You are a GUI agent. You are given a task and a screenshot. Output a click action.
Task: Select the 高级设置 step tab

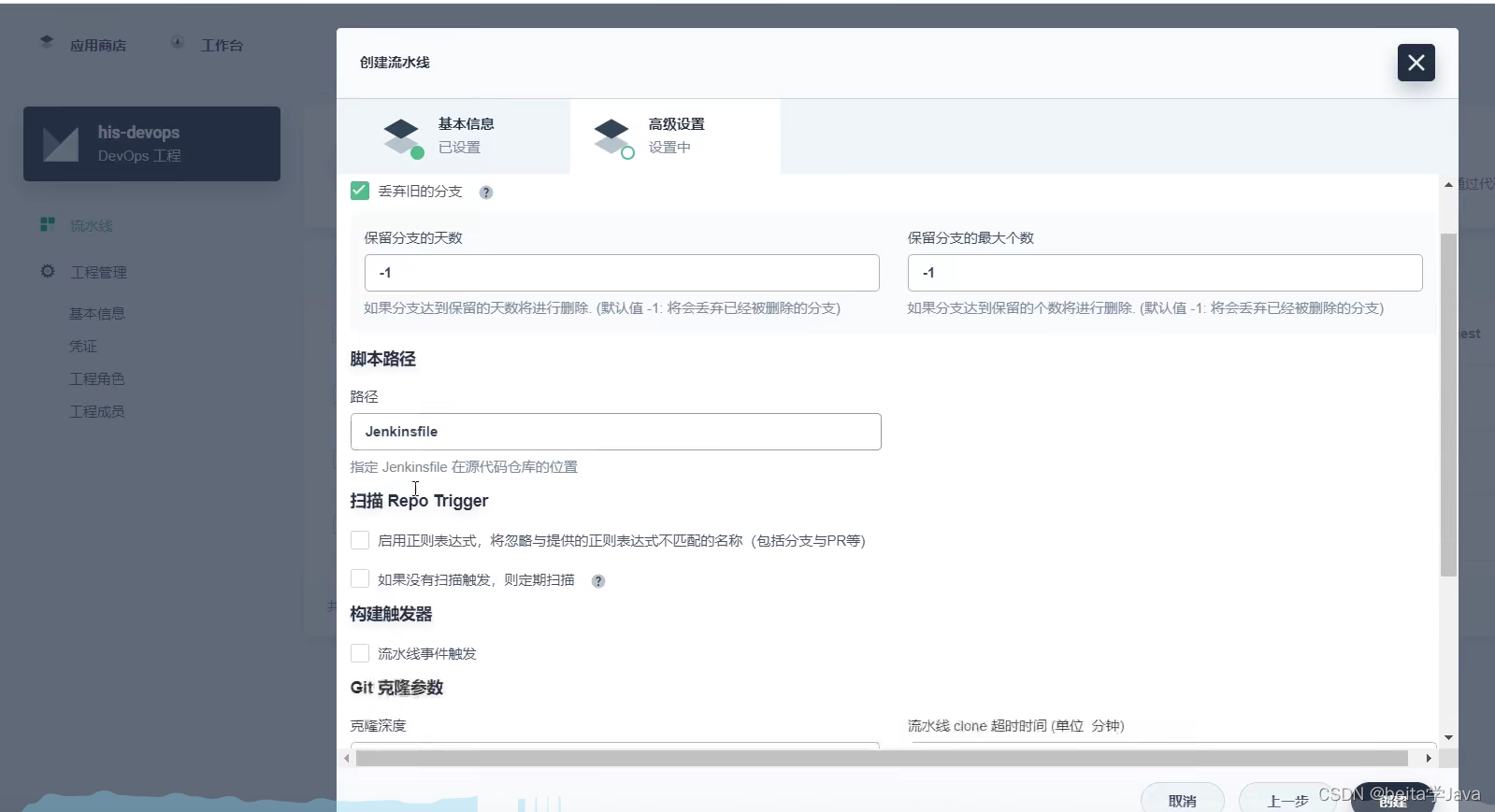(675, 136)
